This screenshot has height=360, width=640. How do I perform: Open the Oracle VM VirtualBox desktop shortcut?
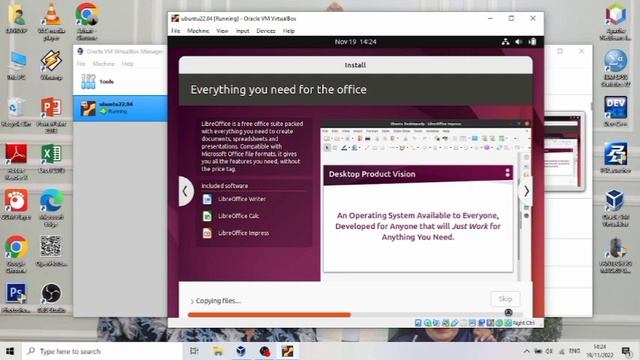616,208
